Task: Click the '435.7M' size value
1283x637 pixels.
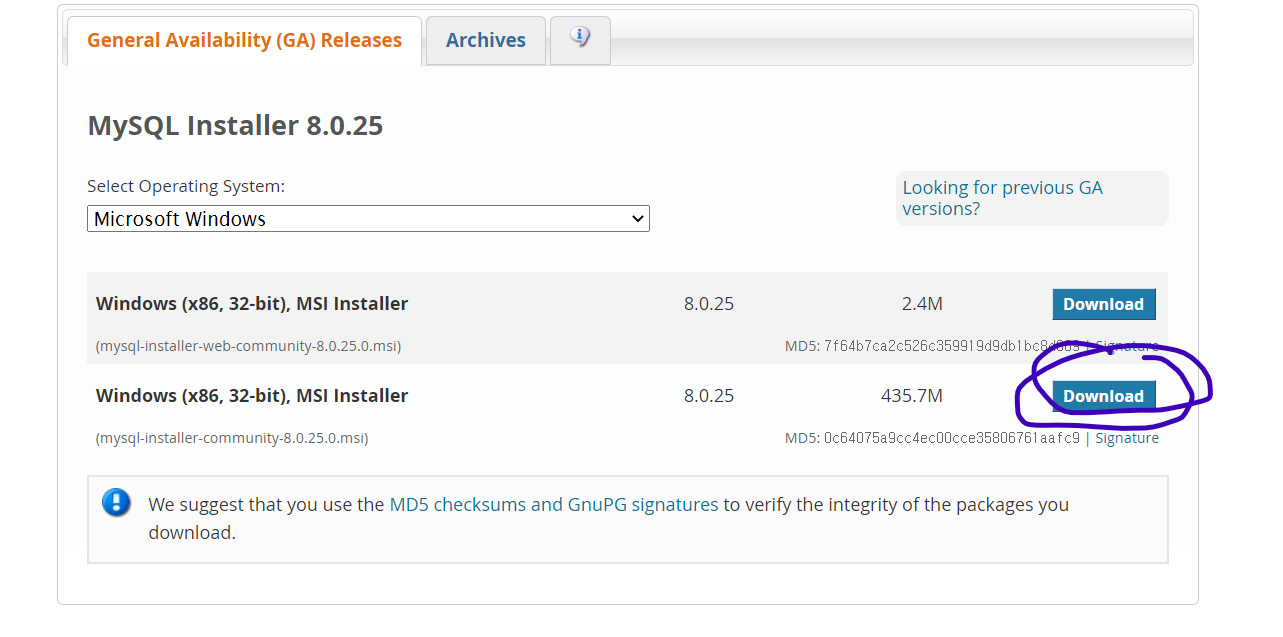Action: (911, 396)
